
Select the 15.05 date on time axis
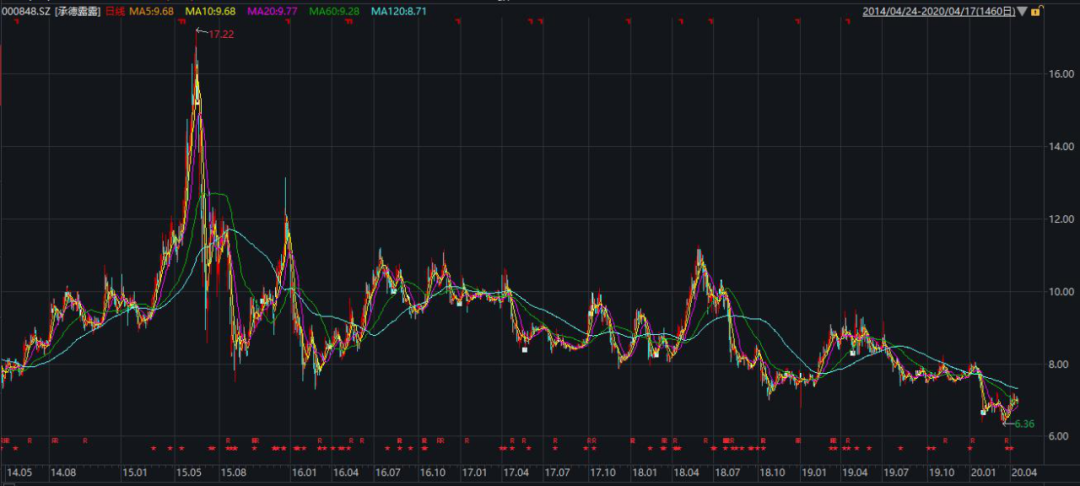coord(190,472)
